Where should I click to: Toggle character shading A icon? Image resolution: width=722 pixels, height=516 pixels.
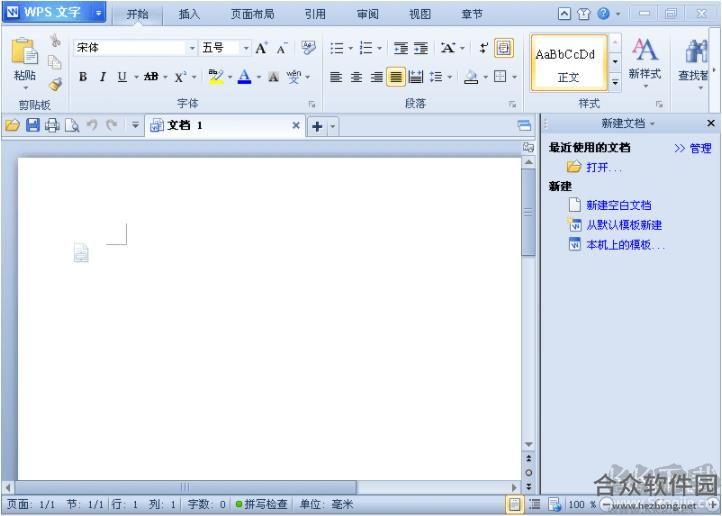(x=274, y=76)
